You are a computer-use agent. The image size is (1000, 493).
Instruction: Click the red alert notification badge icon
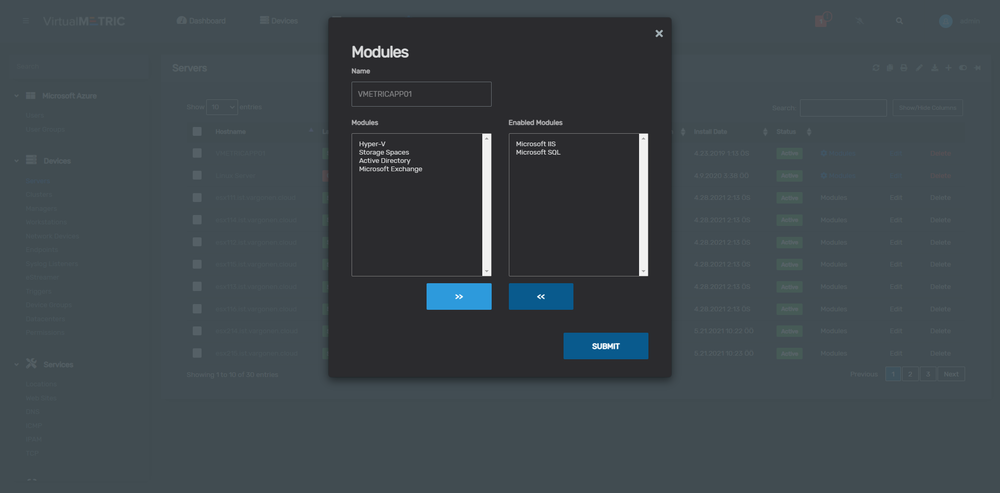point(821,21)
